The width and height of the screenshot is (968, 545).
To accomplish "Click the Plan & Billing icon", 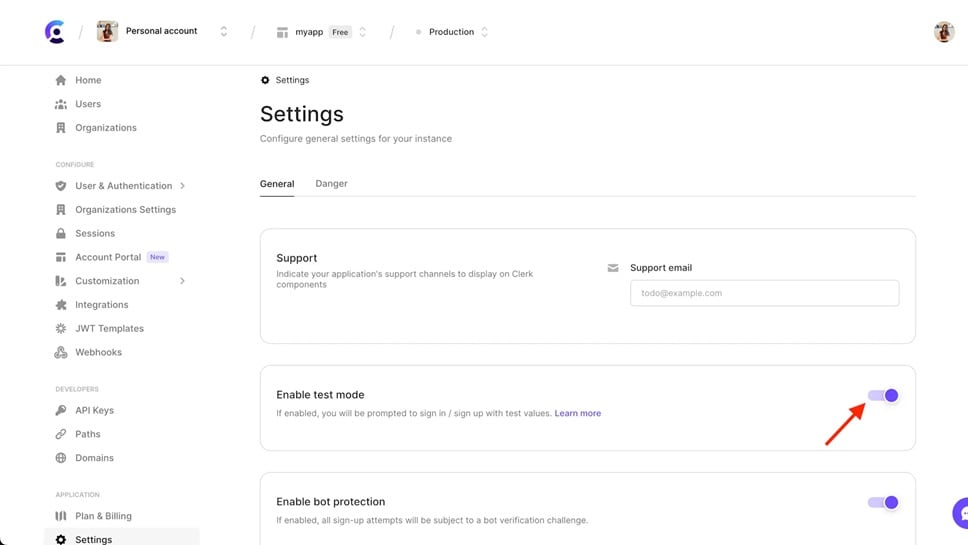I will click(60, 516).
